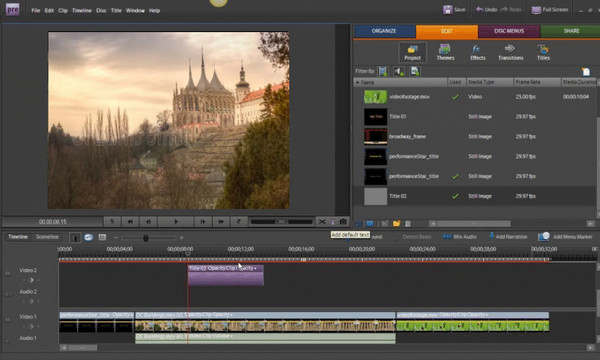Switch to Full Screen view
The width and height of the screenshot is (600, 360).
coord(549,10)
